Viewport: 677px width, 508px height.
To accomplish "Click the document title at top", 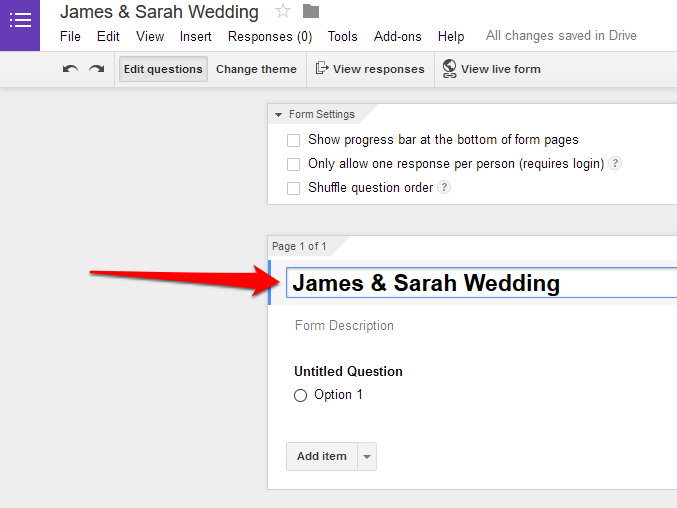I will (159, 12).
